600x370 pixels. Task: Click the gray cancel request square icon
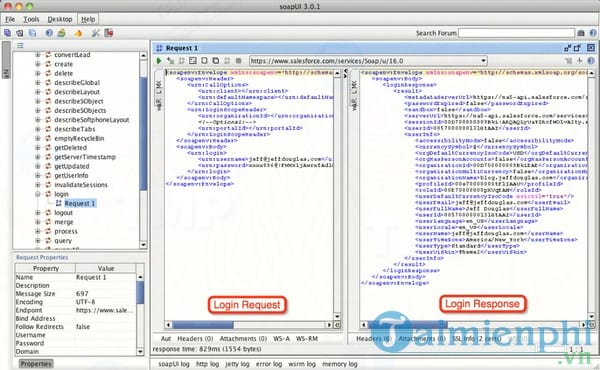point(238,60)
